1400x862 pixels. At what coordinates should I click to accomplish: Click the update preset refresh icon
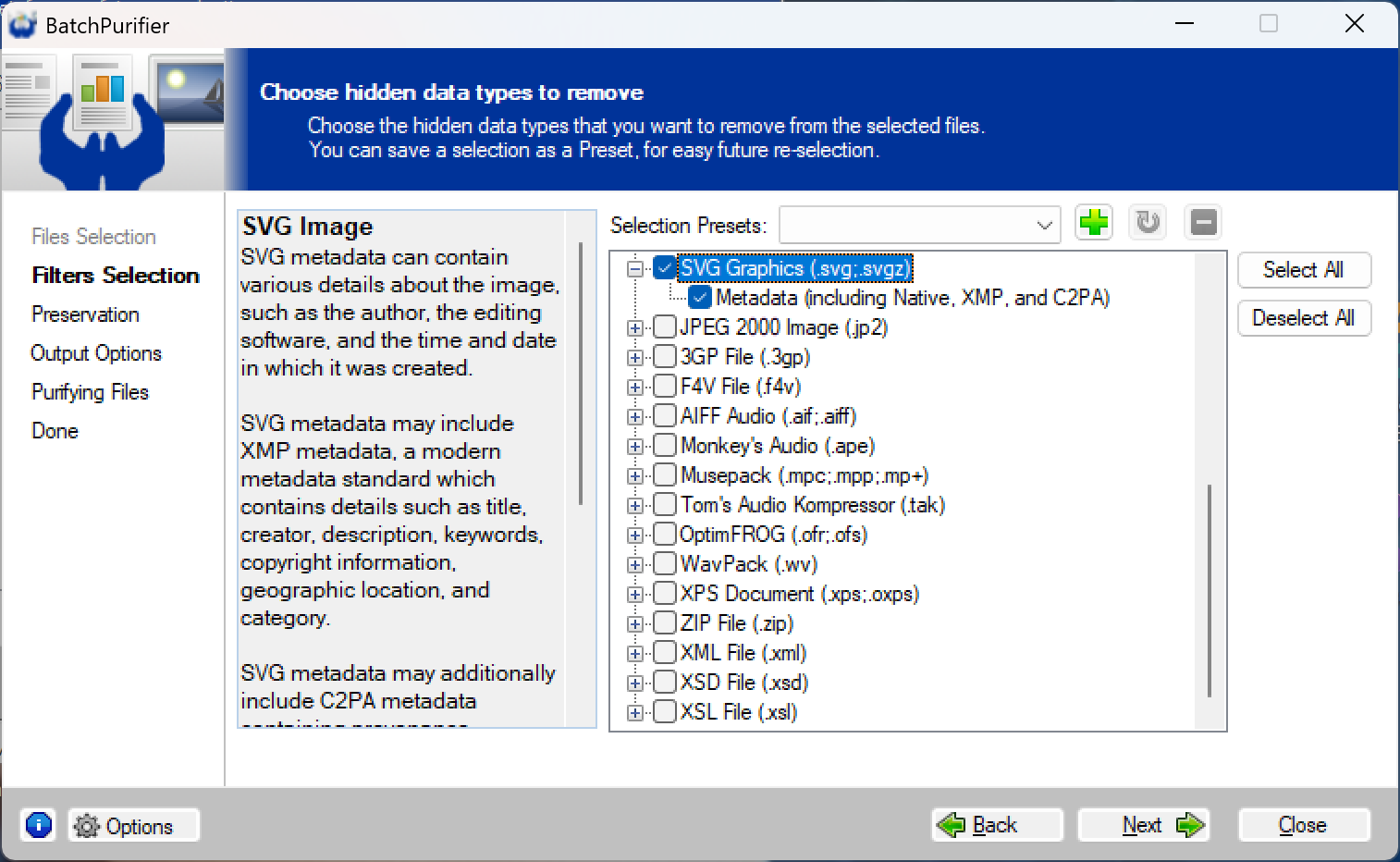click(x=1148, y=223)
